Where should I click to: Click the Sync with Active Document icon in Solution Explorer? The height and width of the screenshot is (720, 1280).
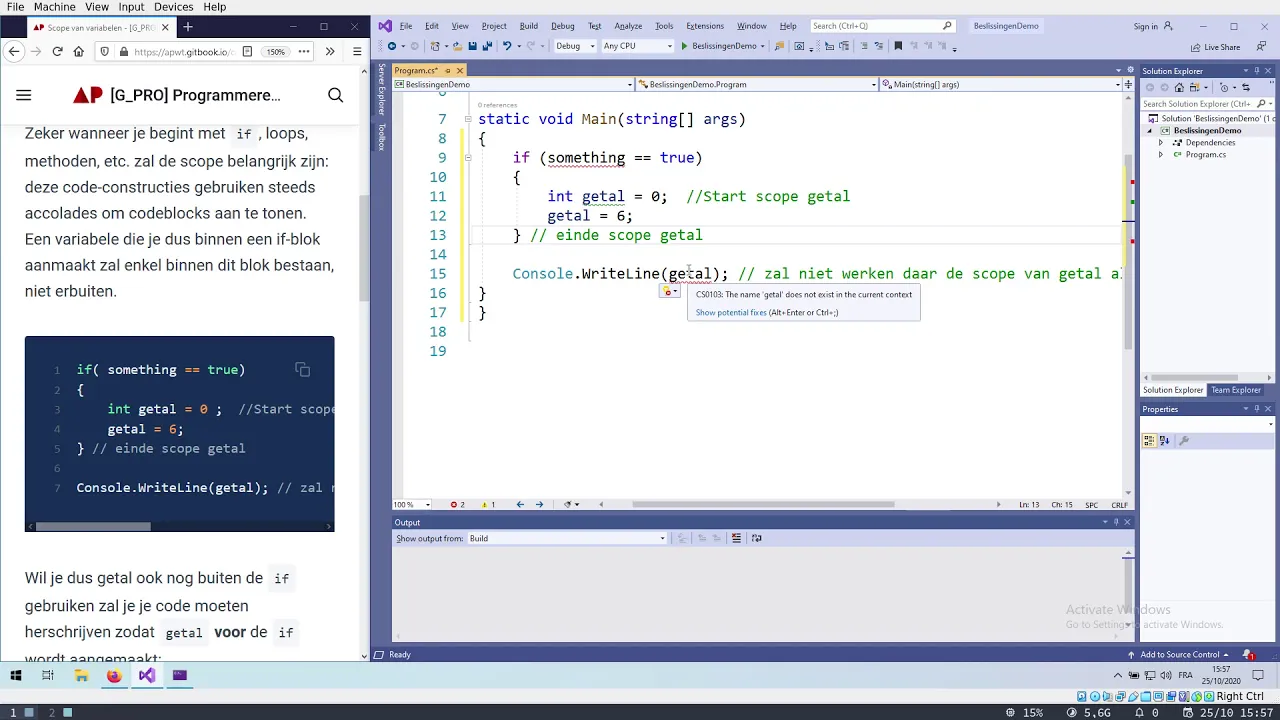[1245, 88]
